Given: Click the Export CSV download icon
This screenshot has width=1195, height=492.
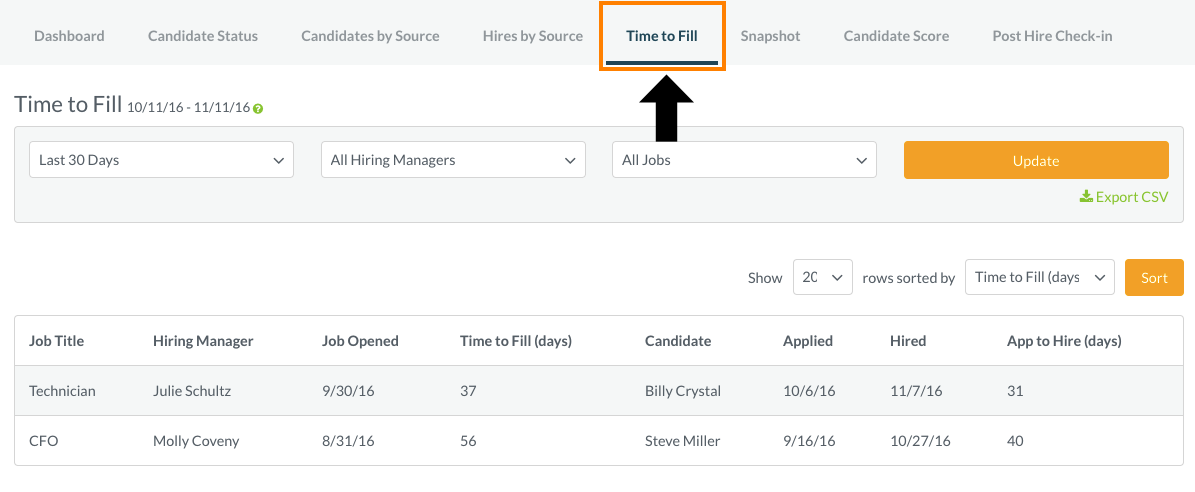Looking at the screenshot, I should 1086,196.
